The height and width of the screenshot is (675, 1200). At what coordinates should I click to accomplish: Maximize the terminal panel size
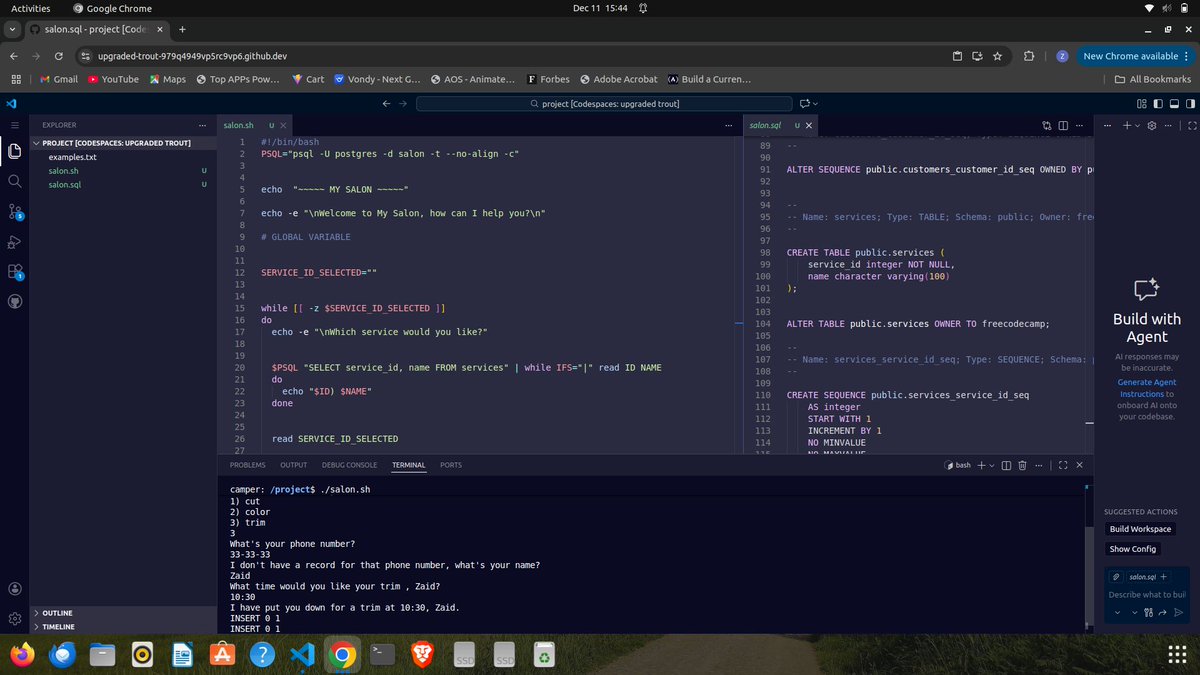[1063, 465]
